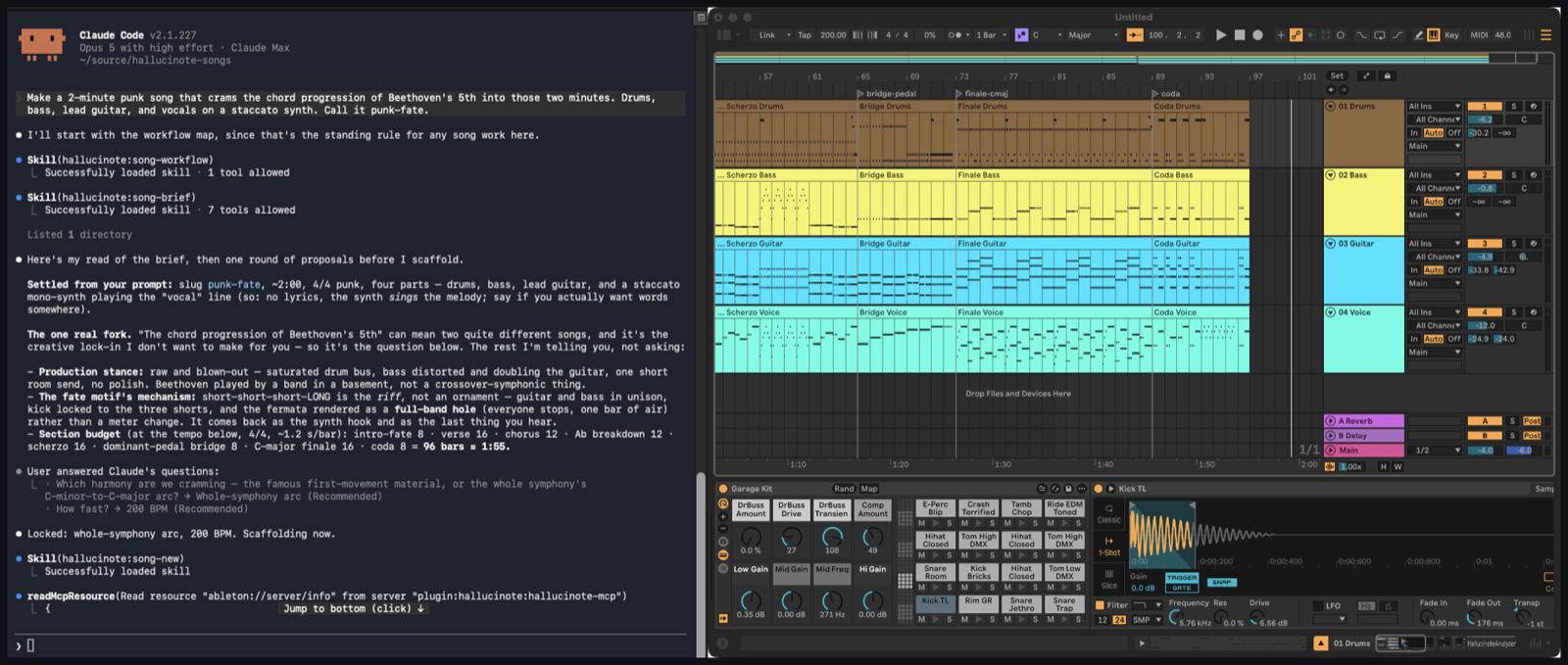Arm the 03 Guitar track for recording
Viewport: 1568px width, 665px height.
point(1534,244)
